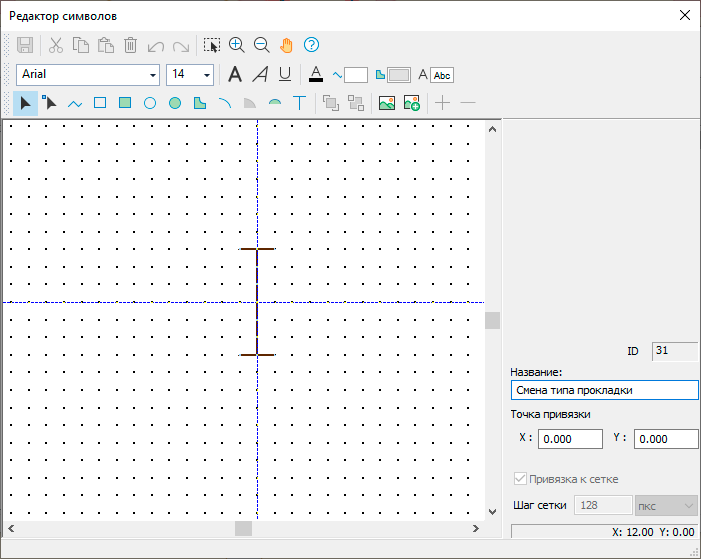Activate the rectangular selection marquee tool
The width and height of the screenshot is (701, 559).
click(211, 45)
